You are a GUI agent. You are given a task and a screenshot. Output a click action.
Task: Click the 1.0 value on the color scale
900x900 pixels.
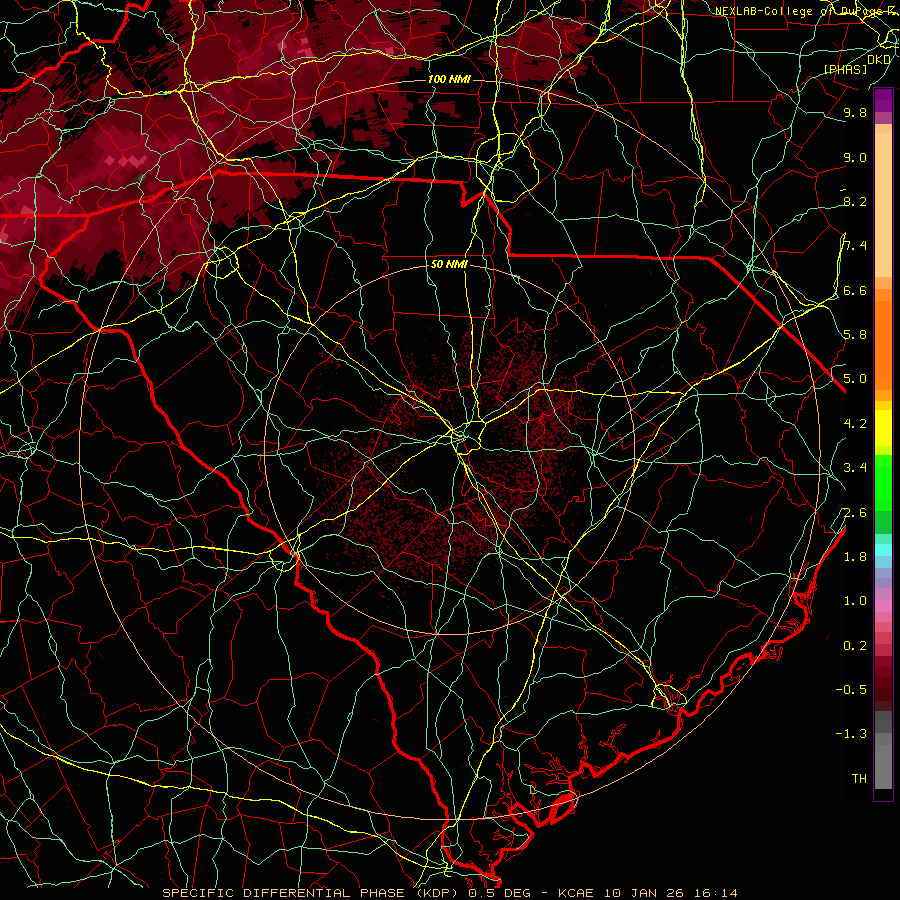tap(855, 601)
